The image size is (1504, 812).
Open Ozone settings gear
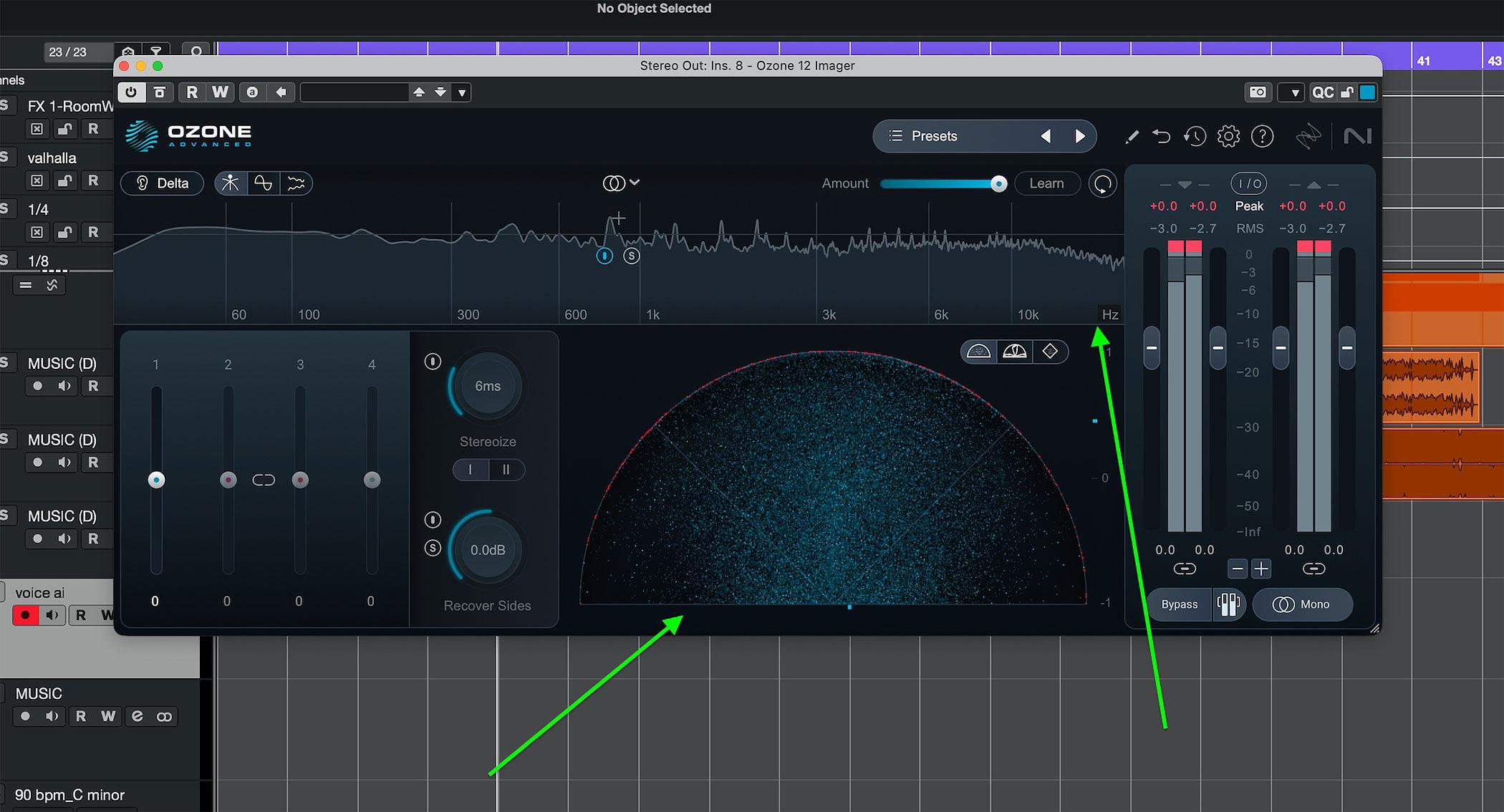coord(1228,136)
